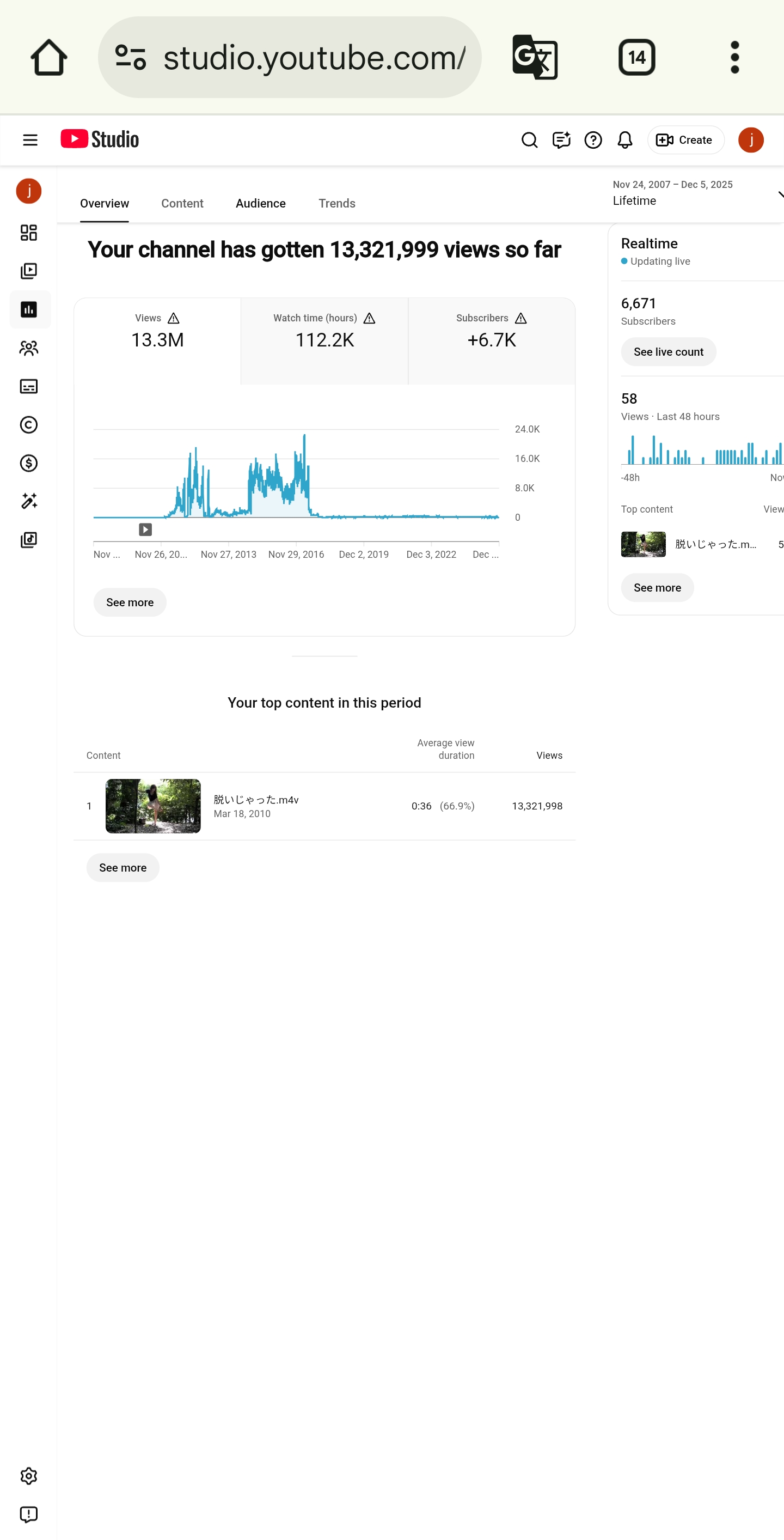Open Send feedback icon at sidebar bottom
Screen dimensions: 784x1540
(x=29, y=1514)
